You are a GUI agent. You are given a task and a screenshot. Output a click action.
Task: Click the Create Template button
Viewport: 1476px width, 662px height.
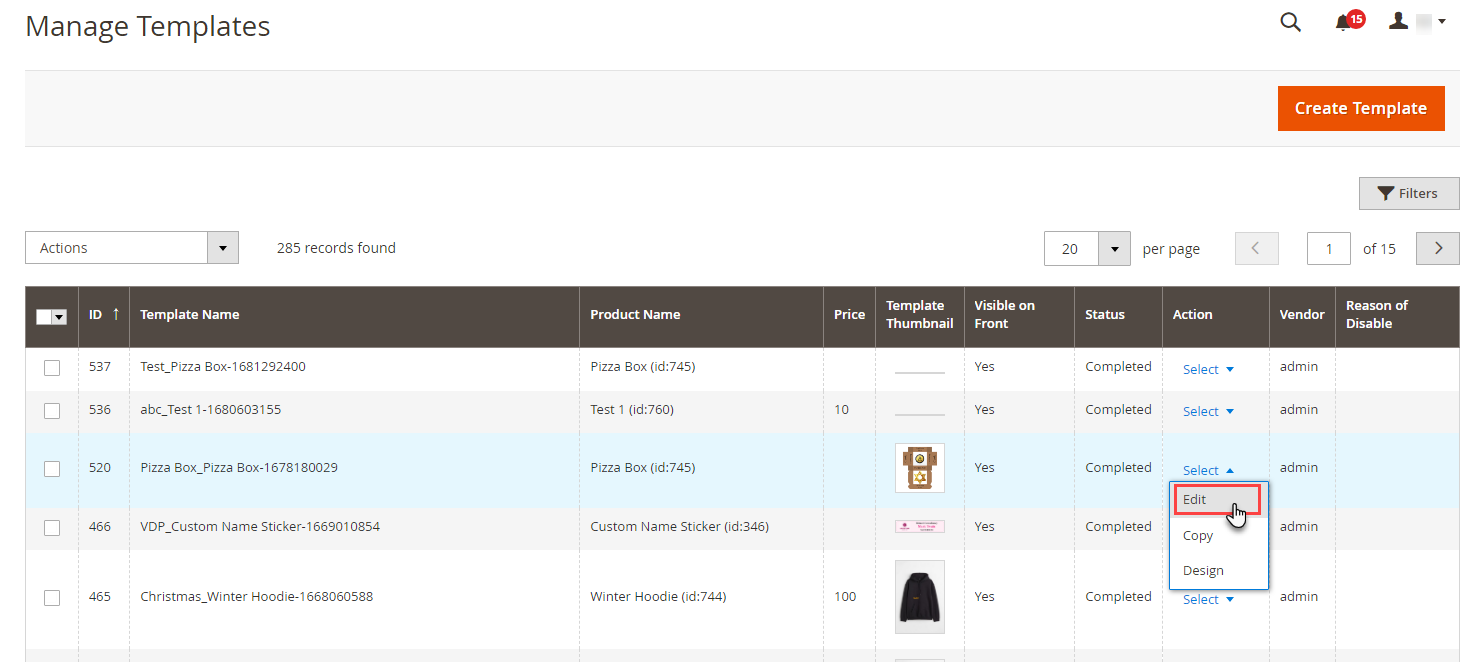[x=1360, y=108]
